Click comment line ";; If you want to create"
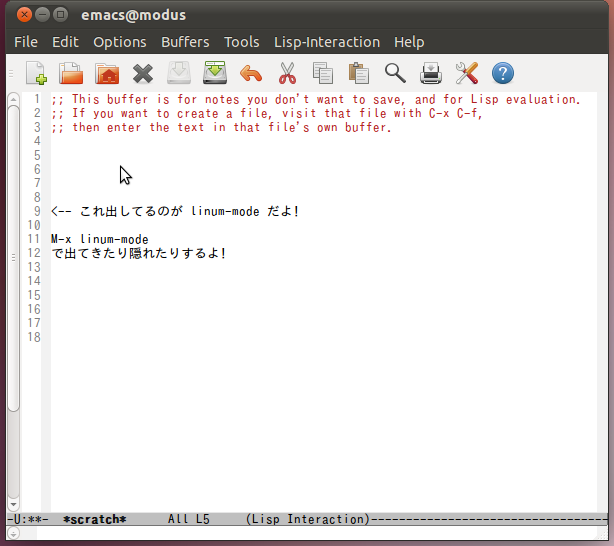 267,114
